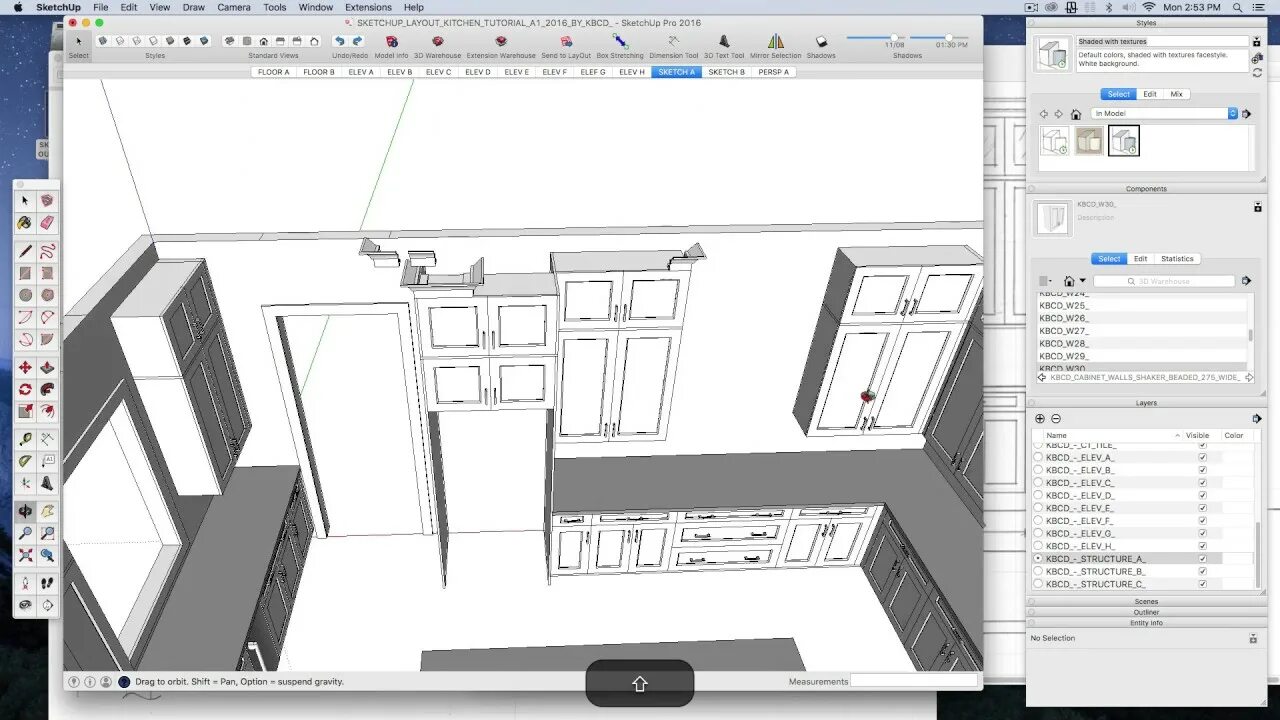The image size is (1280, 720).
Task: Select Orbit tool in left palette
Action: pos(25,511)
